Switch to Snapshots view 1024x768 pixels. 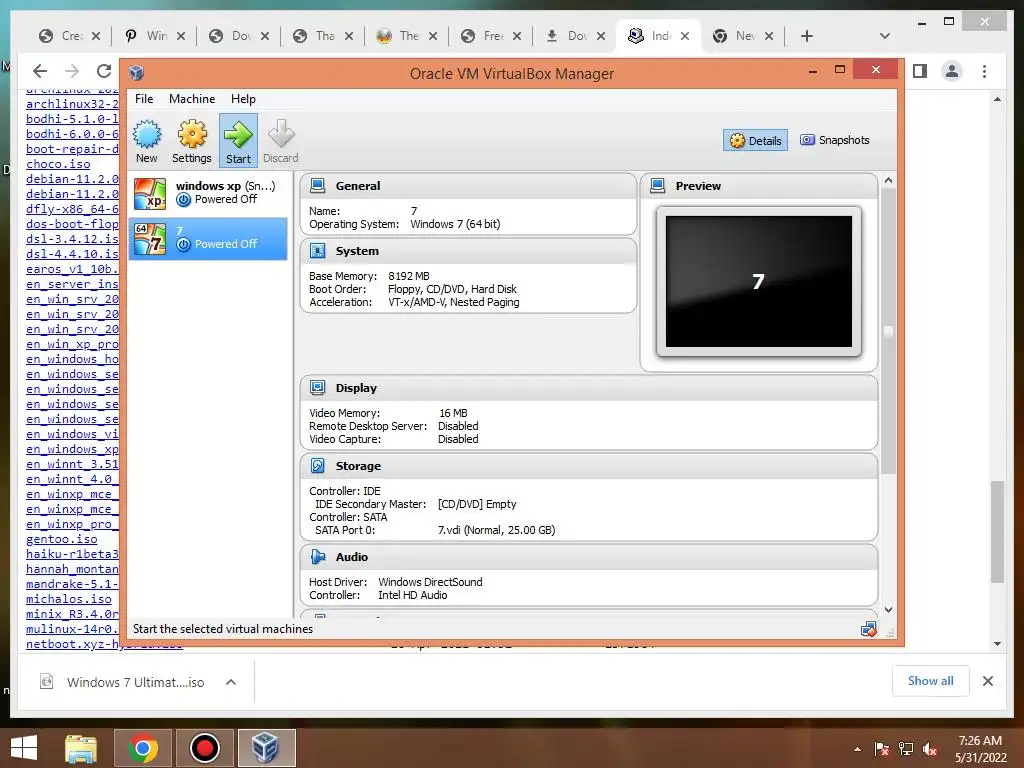coord(835,140)
